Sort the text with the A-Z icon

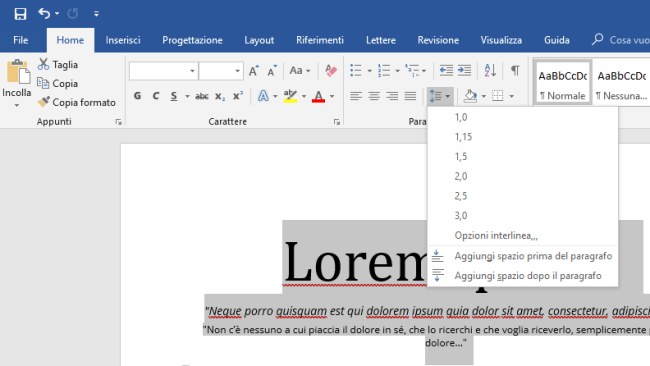(490, 71)
